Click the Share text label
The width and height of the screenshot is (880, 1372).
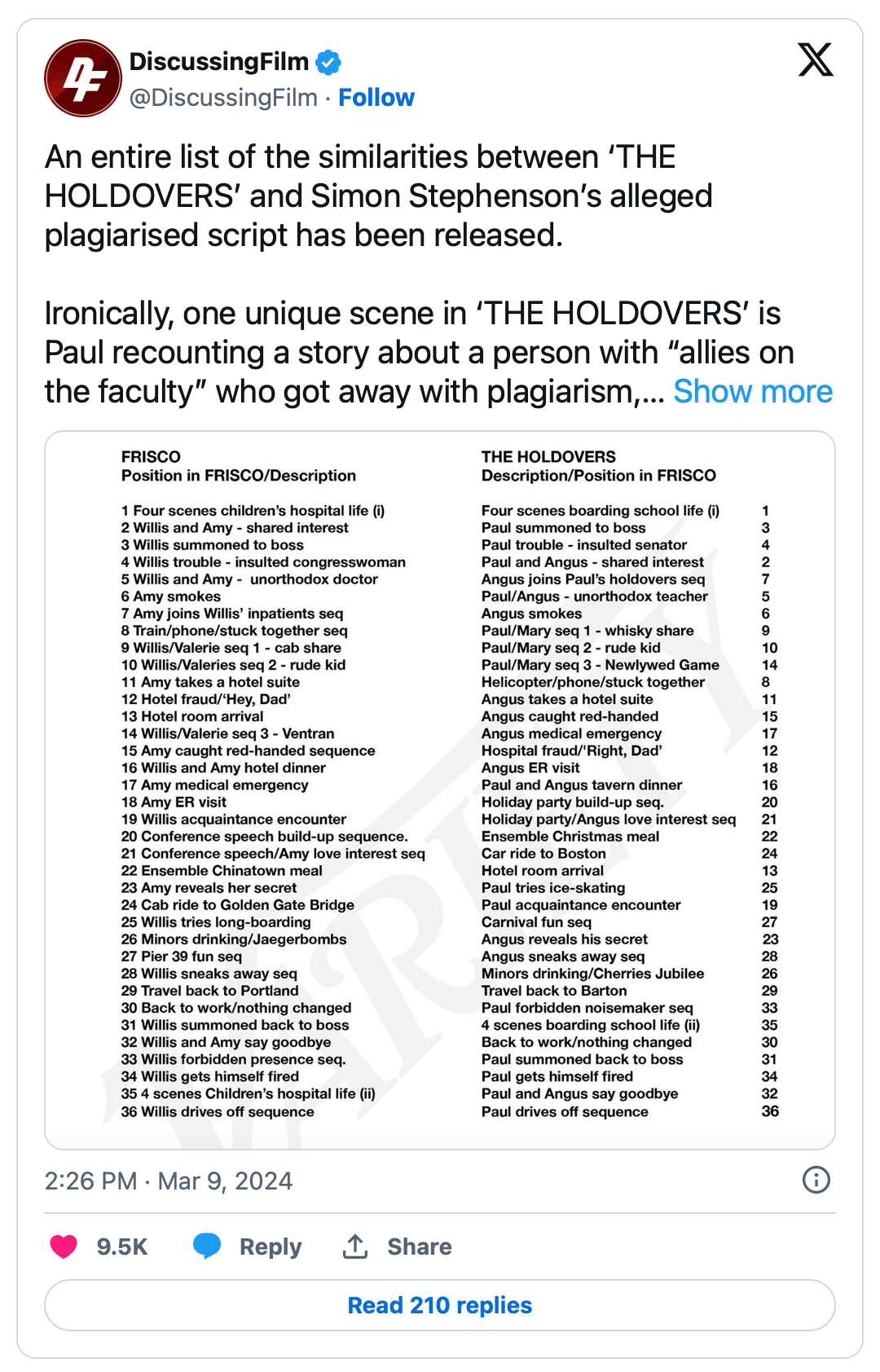point(419,1247)
